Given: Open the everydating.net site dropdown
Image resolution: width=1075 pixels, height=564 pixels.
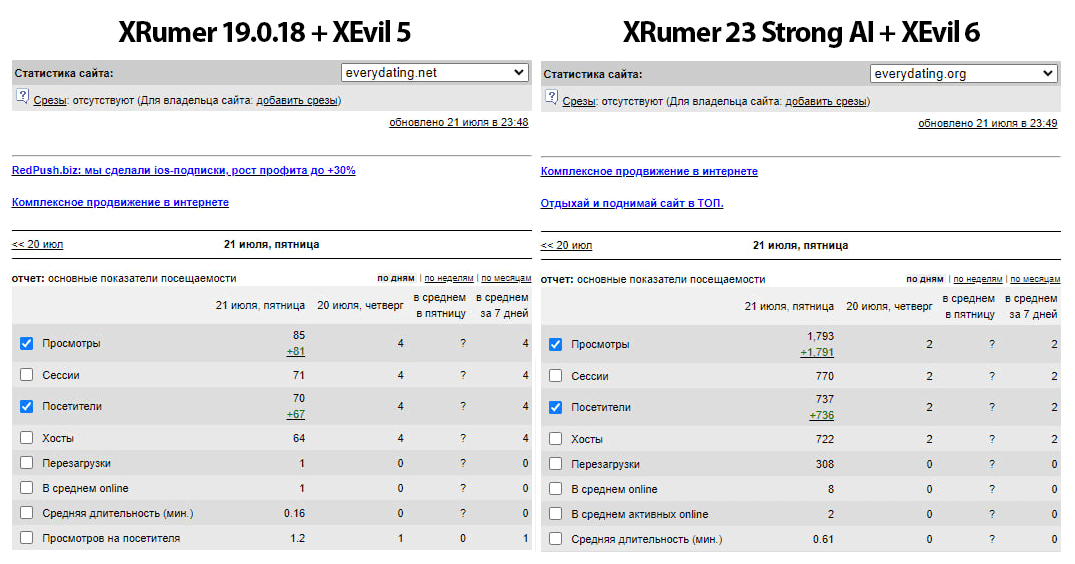Looking at the screenshot, I should coord(435,73).
